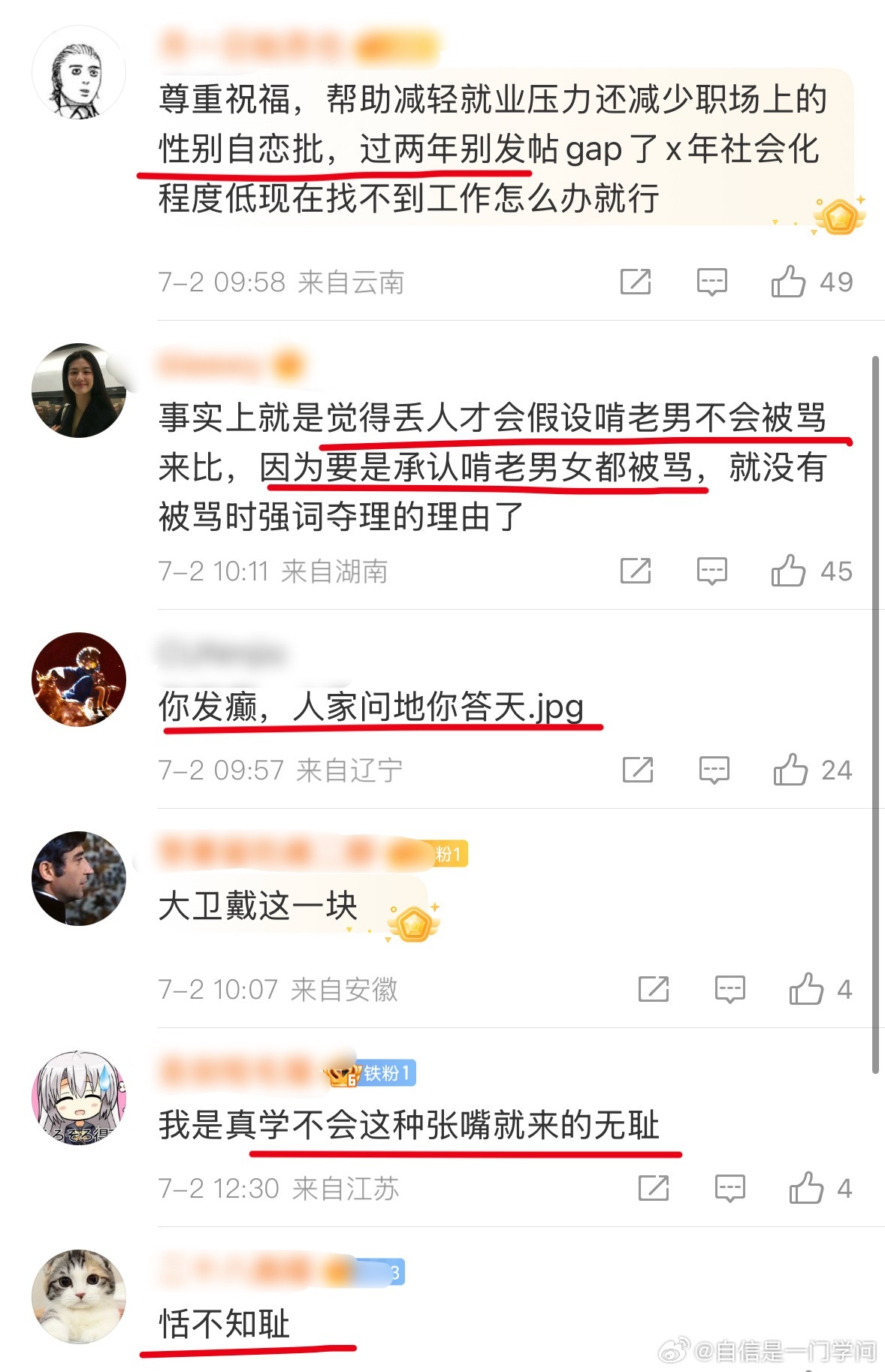Repost the 安徽 comment at 10:07
Screen dimensions: 885x1372
pos(654,989)
